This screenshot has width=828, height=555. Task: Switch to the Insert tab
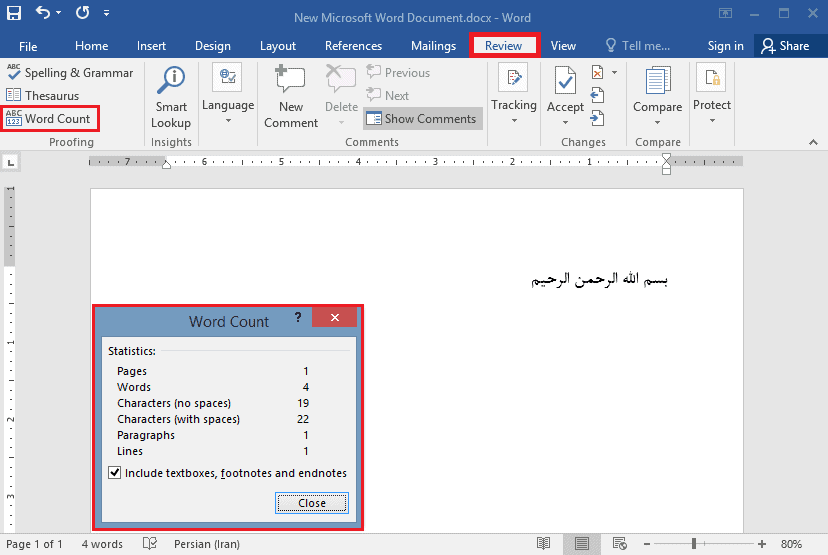click(x=151, y=46)
